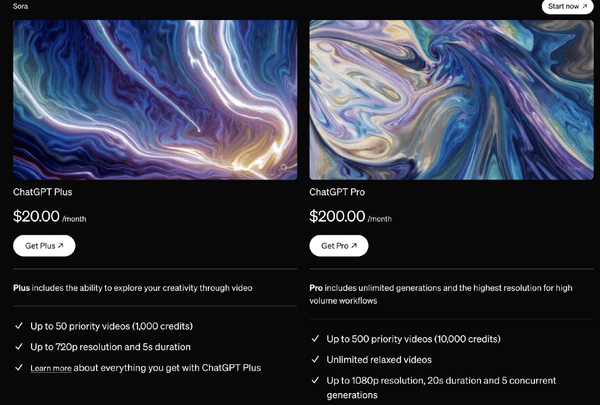This screenshot has height=405, width=600.
Task: Click the $200.00 per month price
Action: pos(351,216)
